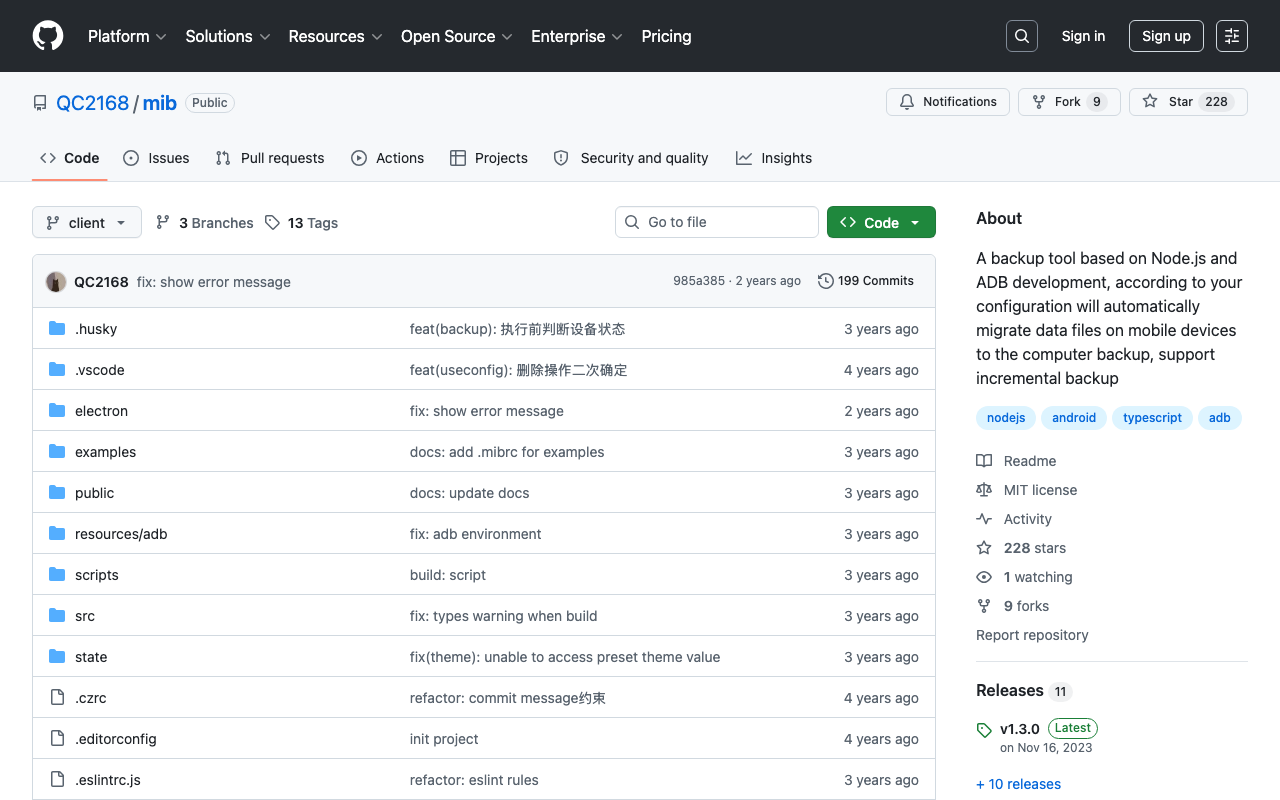Screen dimensions: 1280x800
Task: Star the repository with Star button
Action: [x=1188, y=102]
